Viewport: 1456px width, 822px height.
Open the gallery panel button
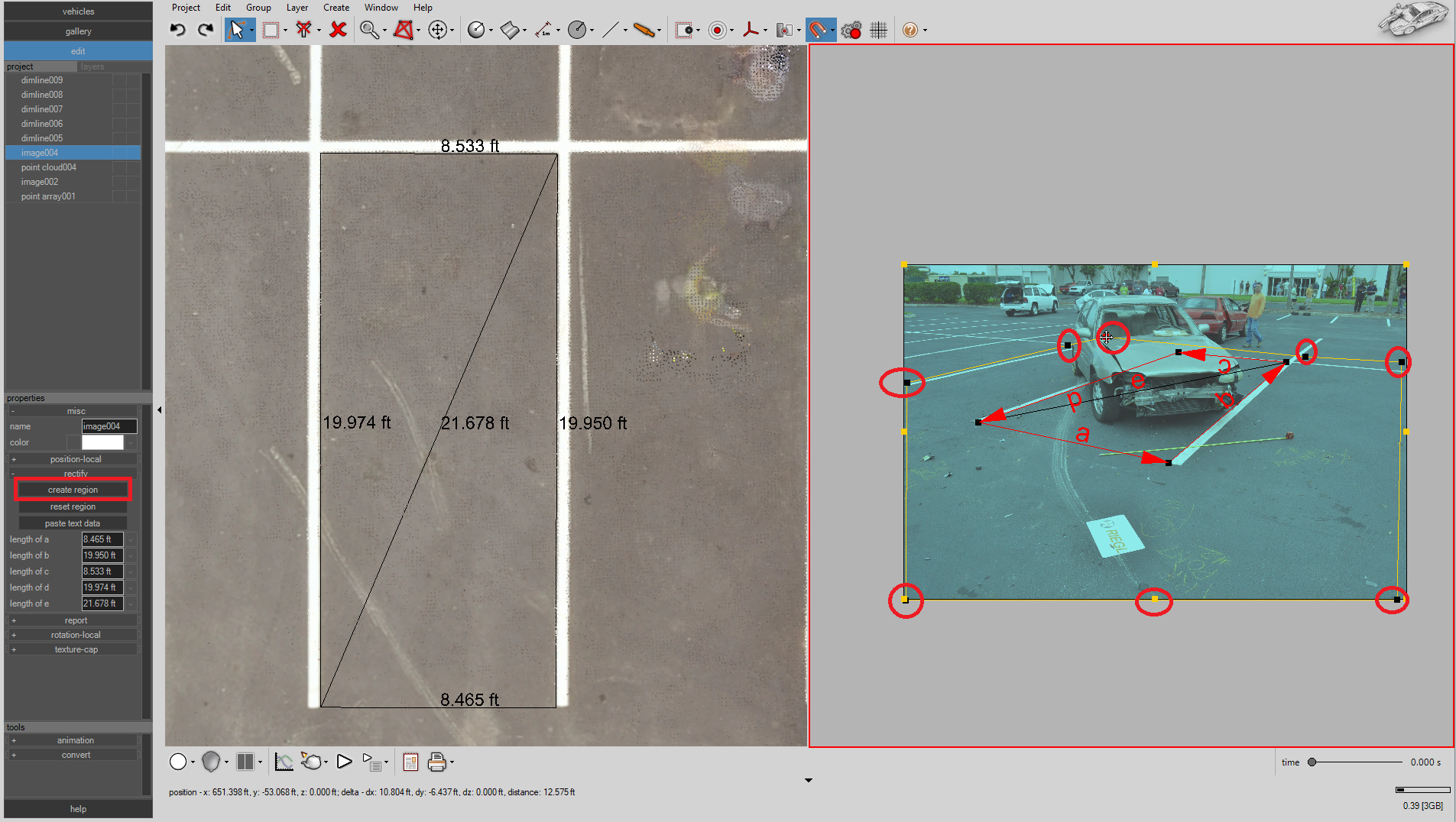click(x=78, y=31)
